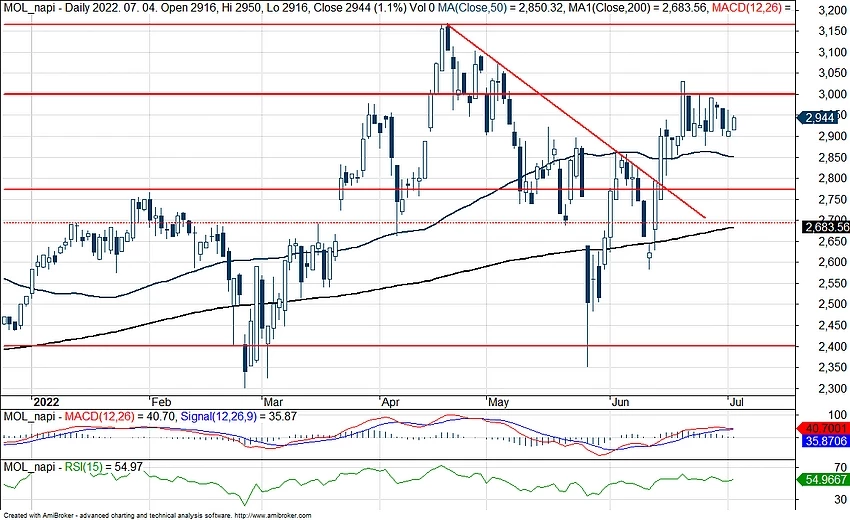Click the MACD value label 40.7001

(825, 429)
